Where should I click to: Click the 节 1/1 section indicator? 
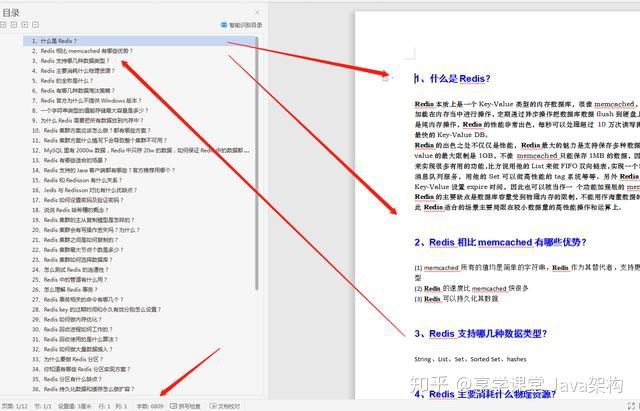[x=43, y=407]
